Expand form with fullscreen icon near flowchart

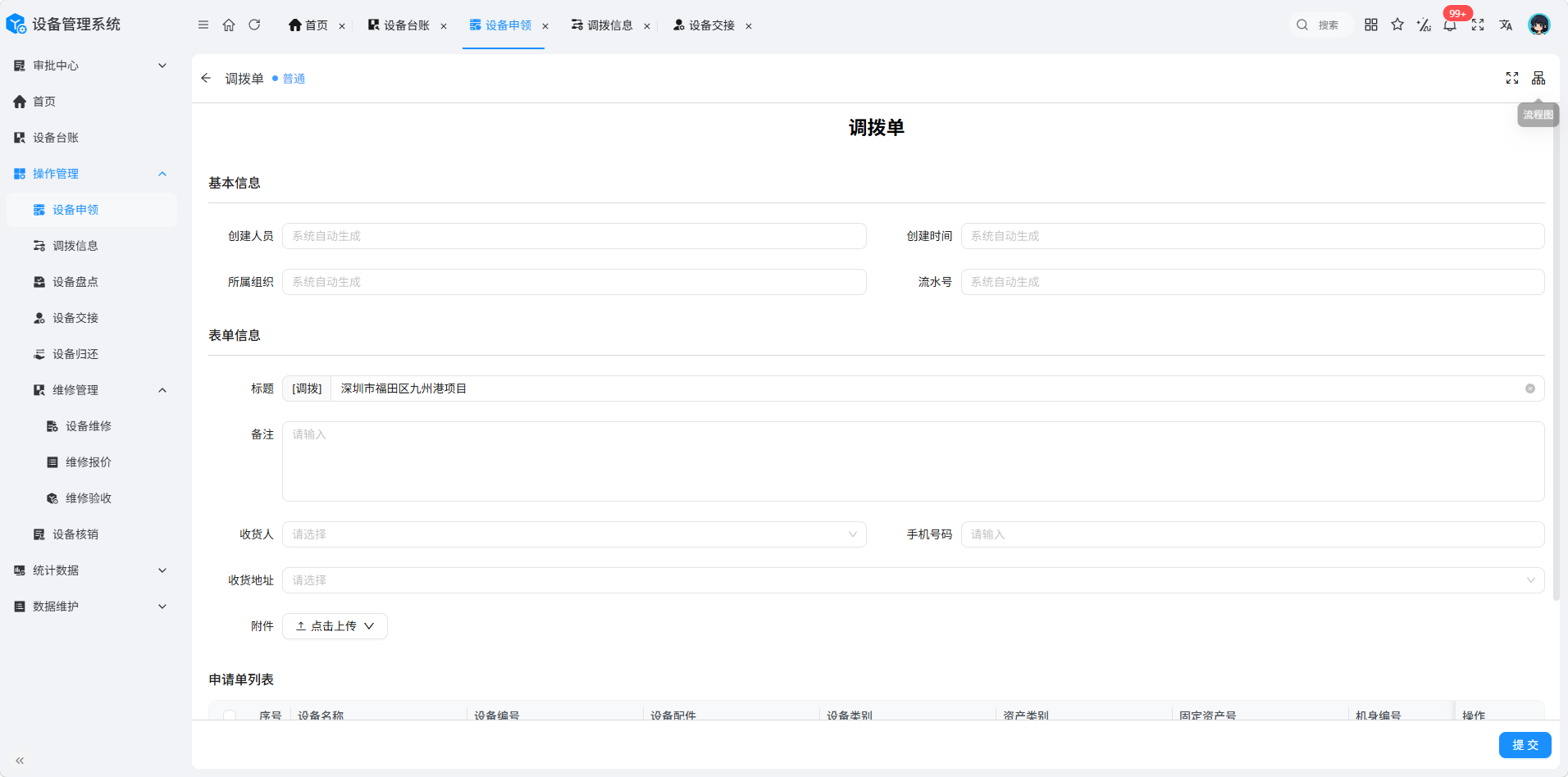pyautogui.click(x=1512, y=78)
